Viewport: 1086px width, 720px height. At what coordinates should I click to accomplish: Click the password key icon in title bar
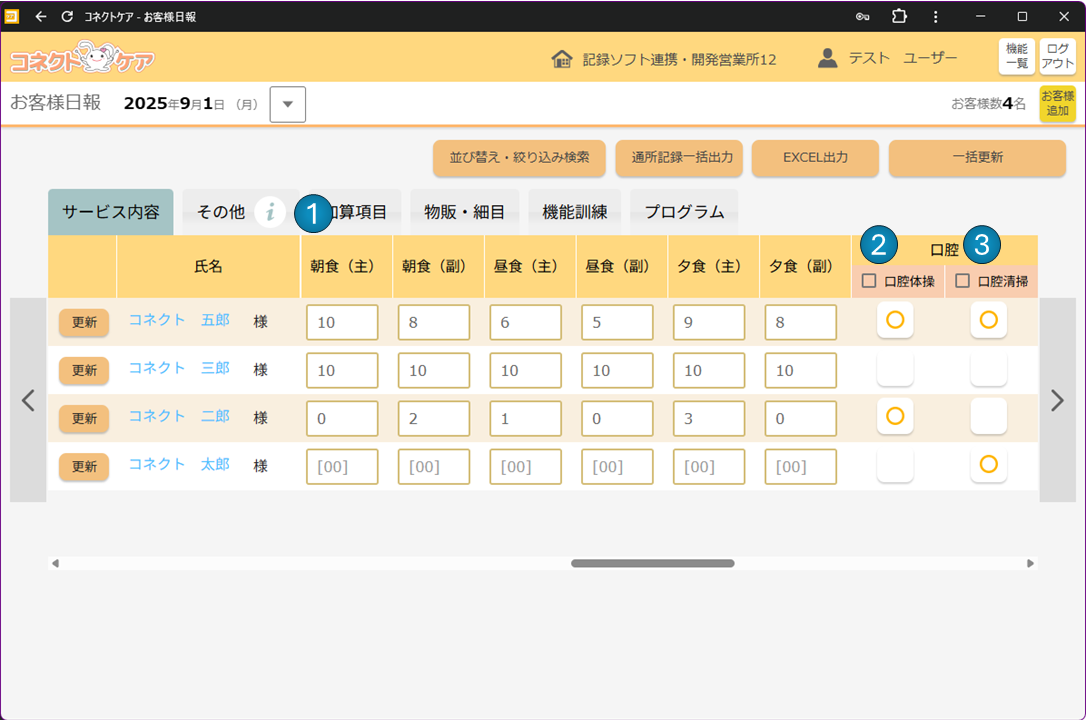(863, 17)
